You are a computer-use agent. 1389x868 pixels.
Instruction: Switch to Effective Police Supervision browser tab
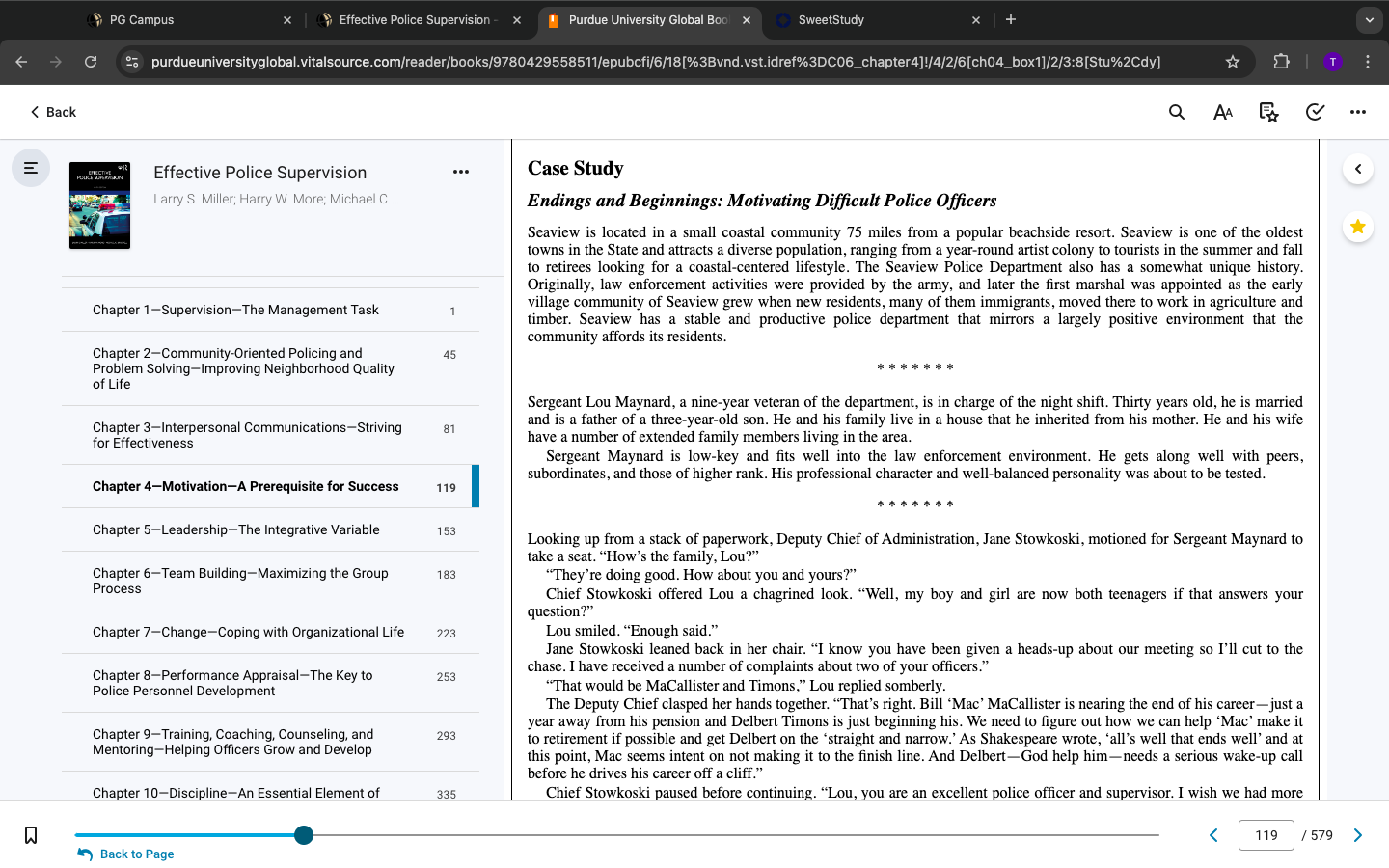tap(417, 19)
